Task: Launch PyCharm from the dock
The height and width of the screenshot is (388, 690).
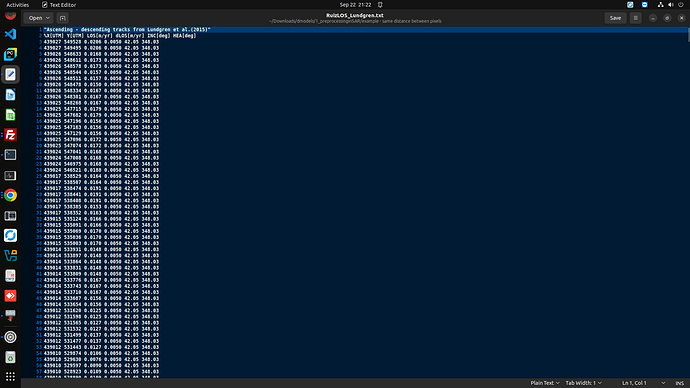Action: point(10,54)
